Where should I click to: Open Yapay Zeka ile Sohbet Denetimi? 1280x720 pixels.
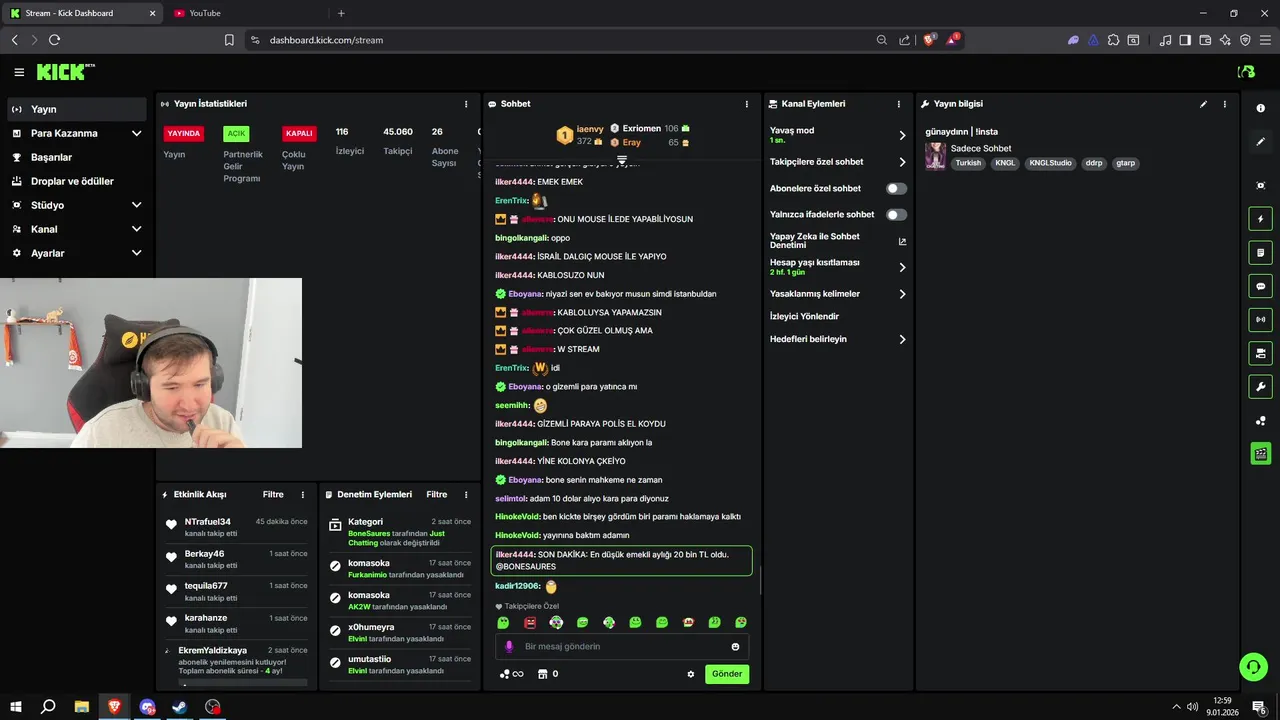[837, 241]
